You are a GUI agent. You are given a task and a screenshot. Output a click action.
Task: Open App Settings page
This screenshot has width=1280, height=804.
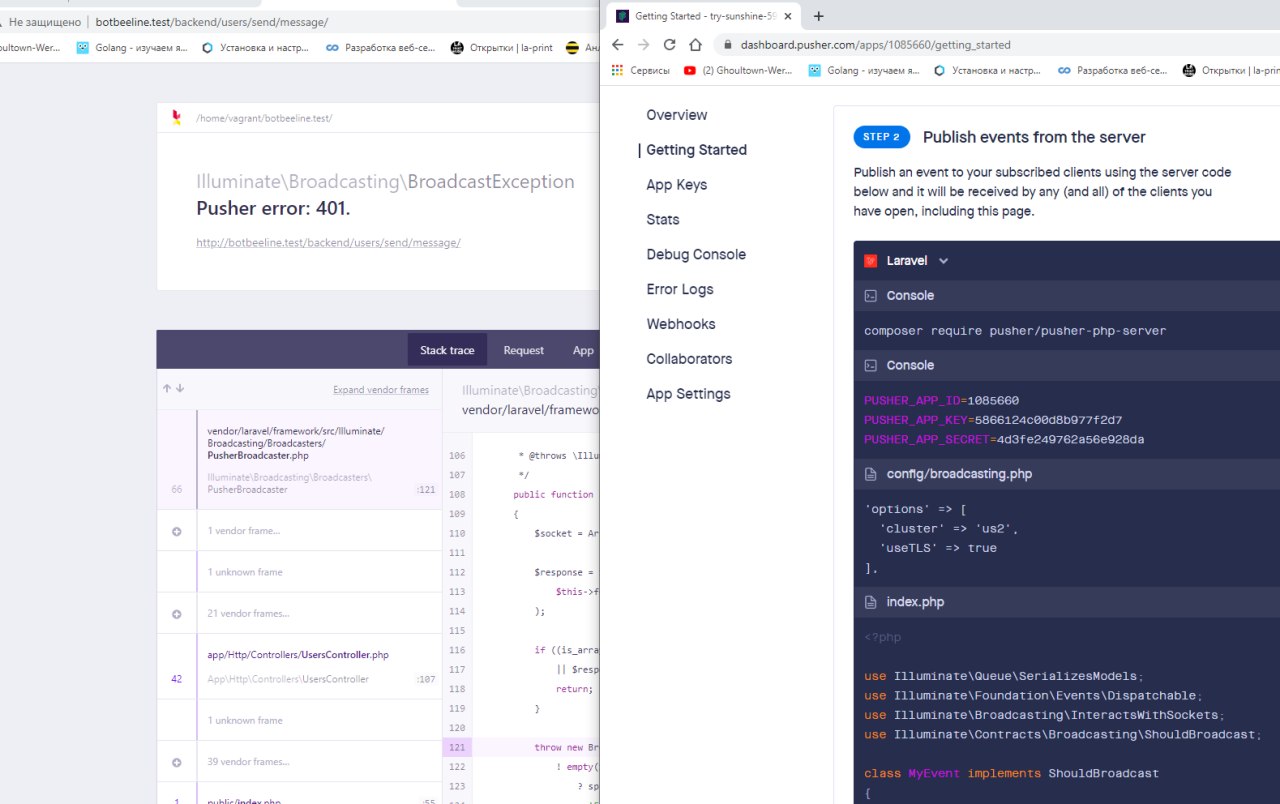coord(688,394)
